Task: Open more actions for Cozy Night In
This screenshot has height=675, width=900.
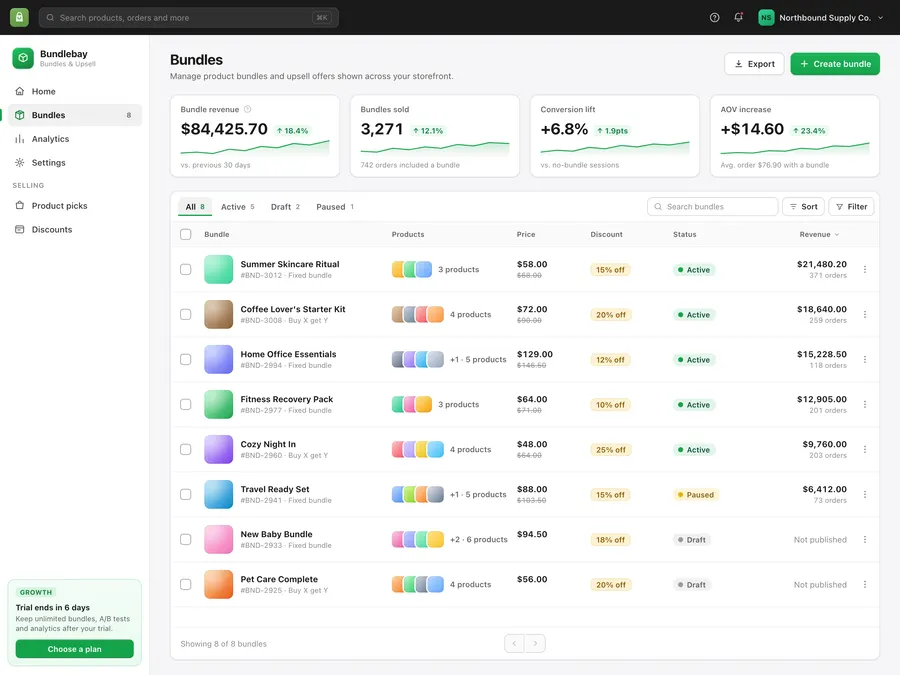Action: coord(865,449)
